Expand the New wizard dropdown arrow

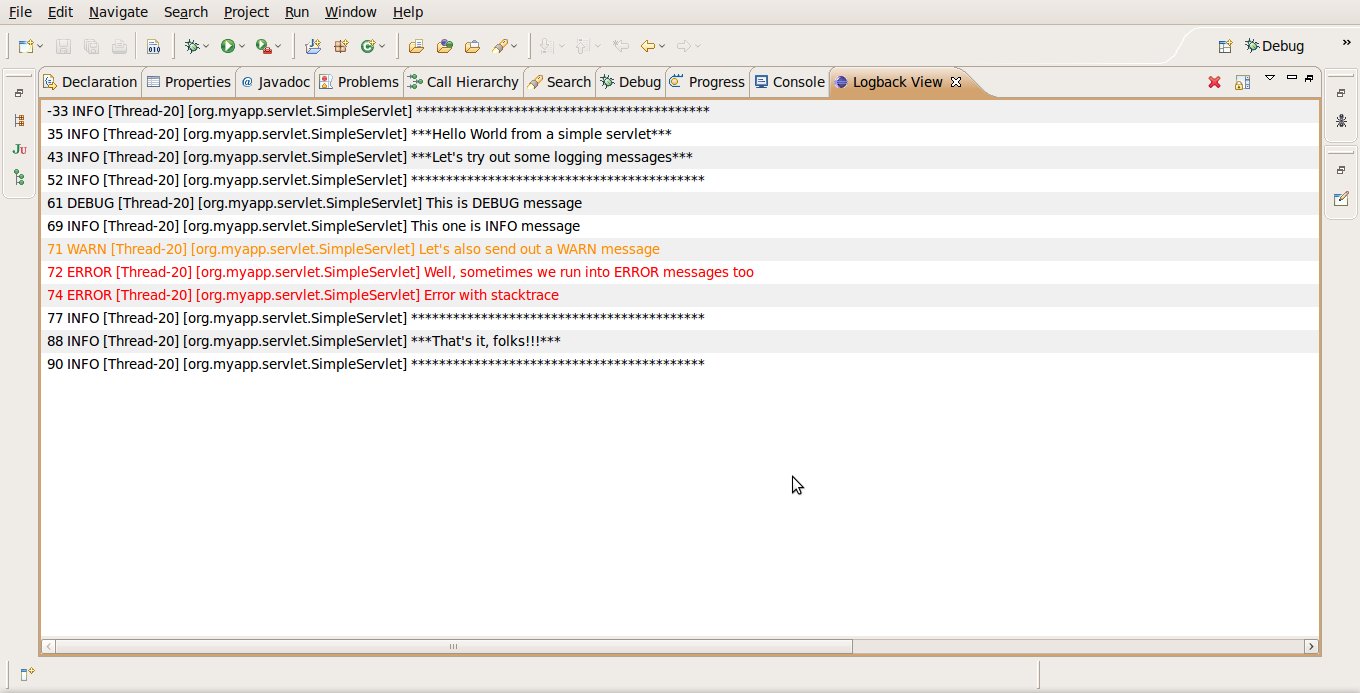[x=40, y=46]
